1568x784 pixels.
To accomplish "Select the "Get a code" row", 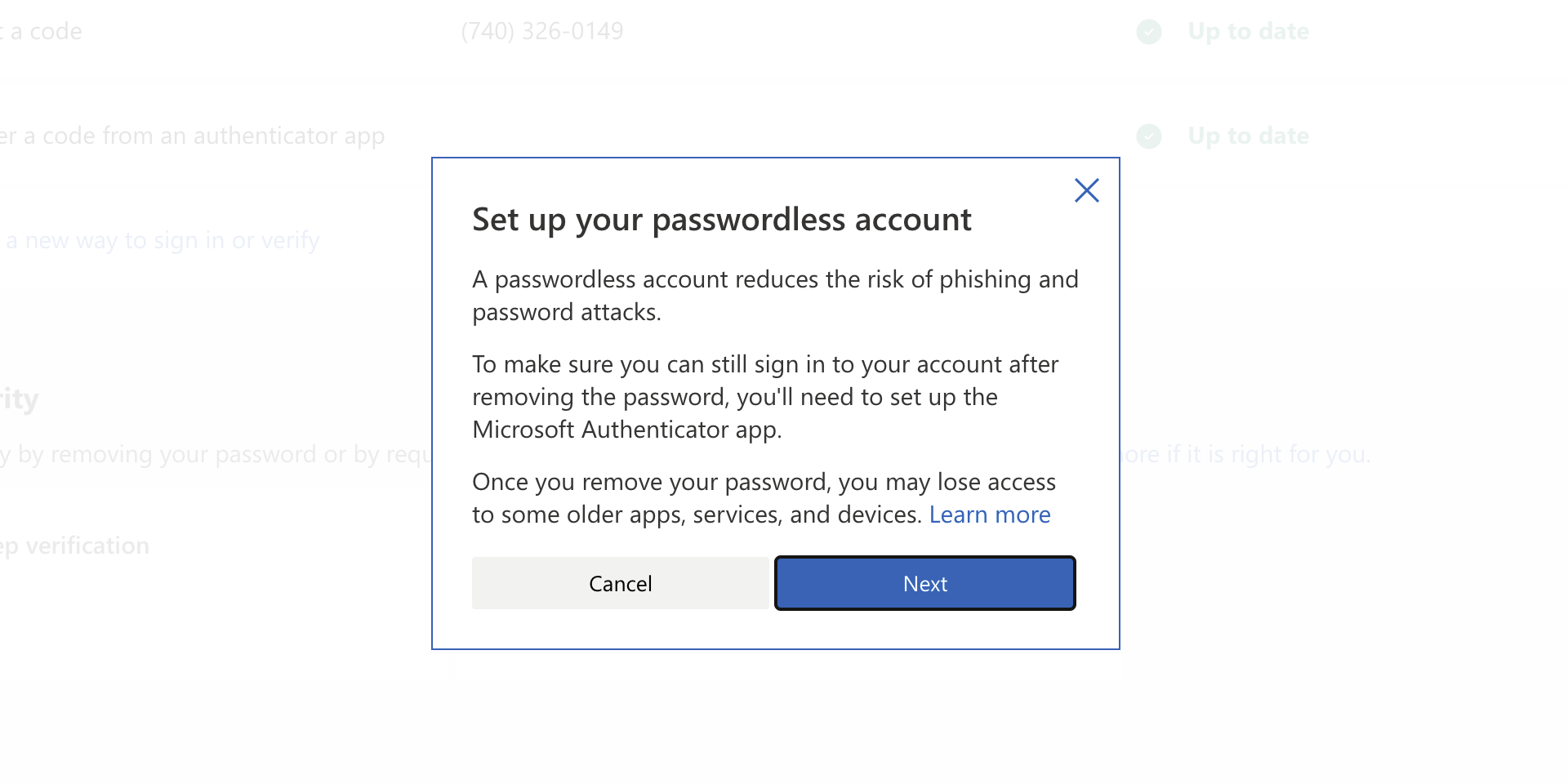I will point(41,31).
